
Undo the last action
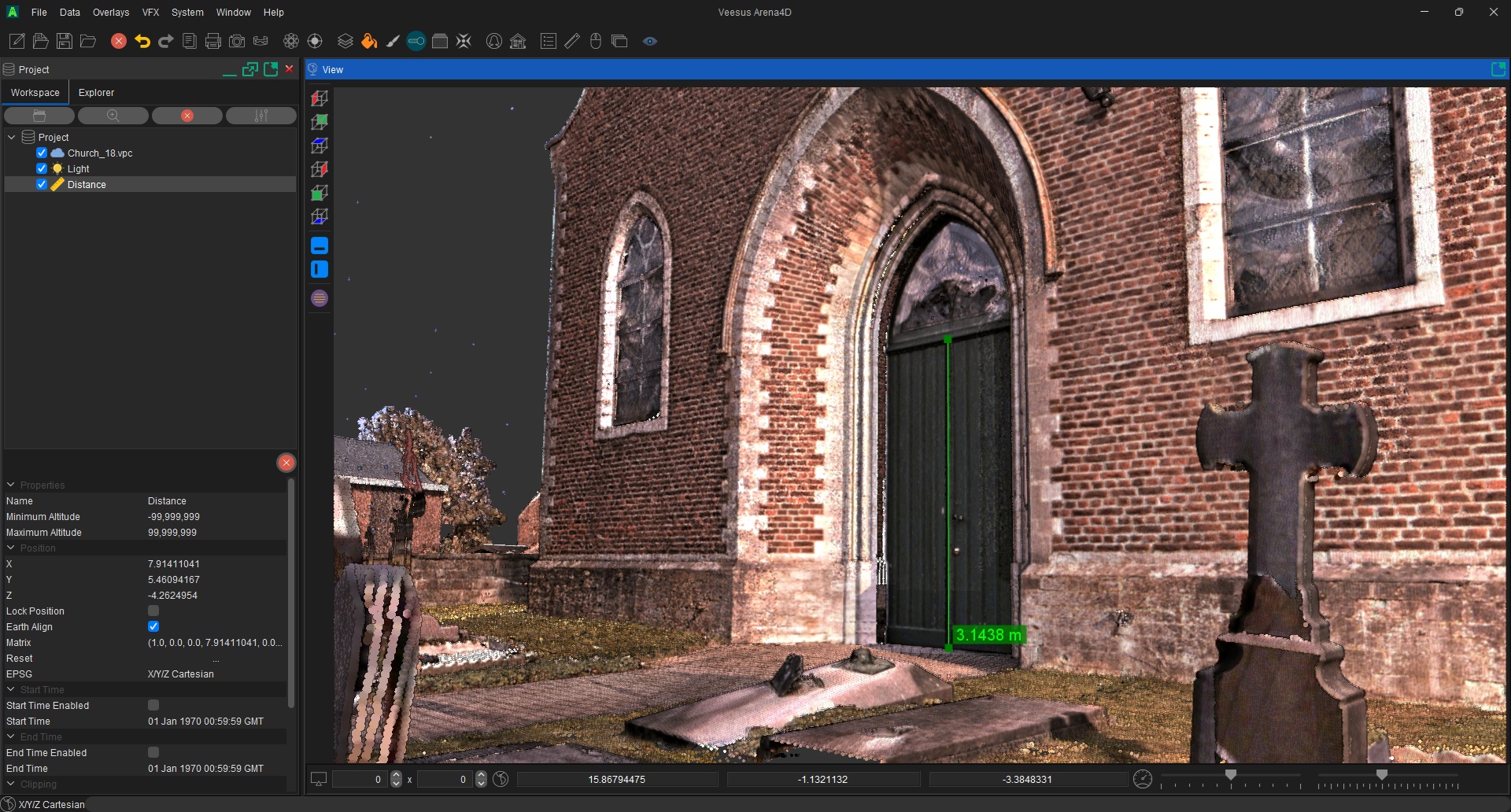[x=142, y=41]
